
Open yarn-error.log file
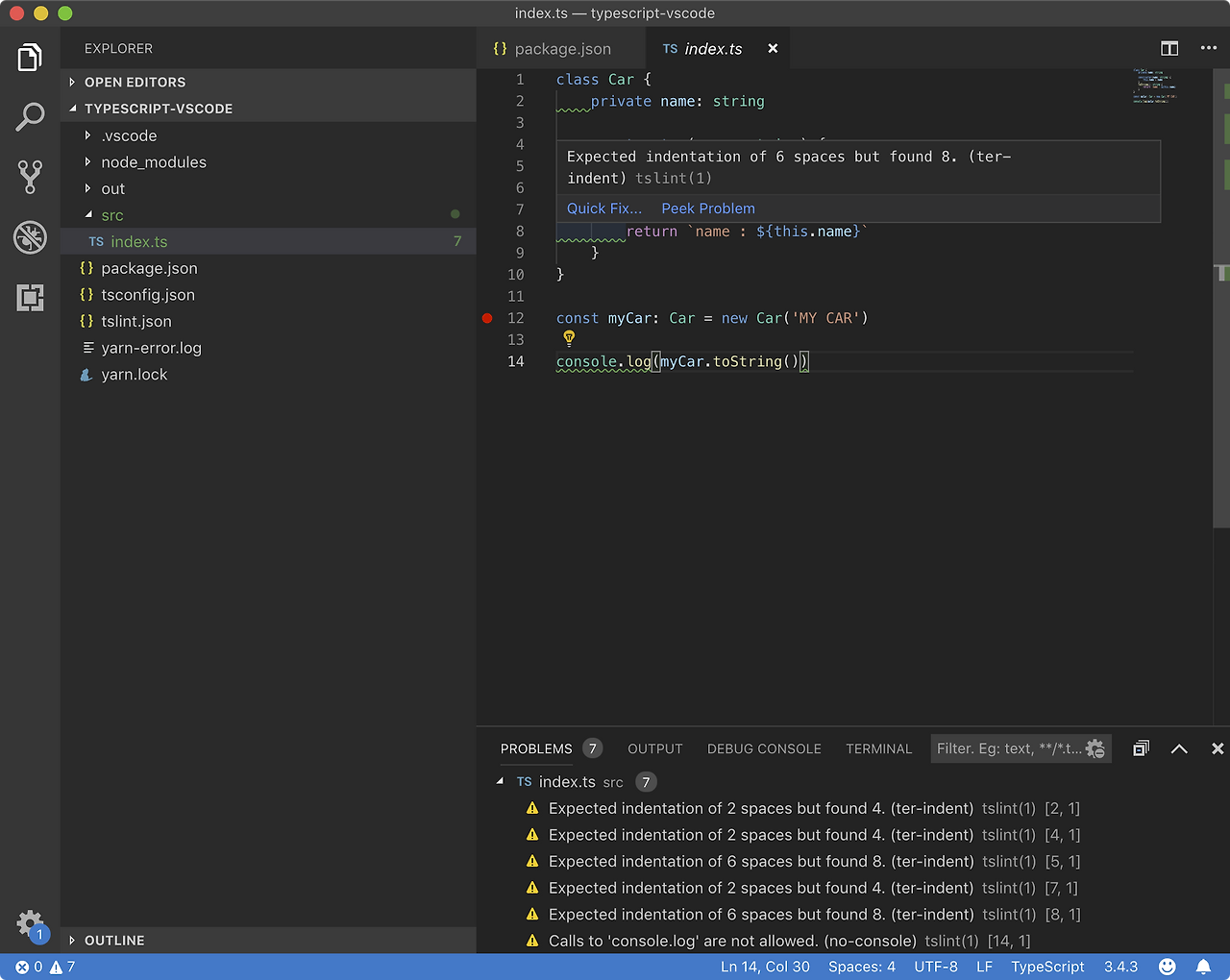click(268, 348)
